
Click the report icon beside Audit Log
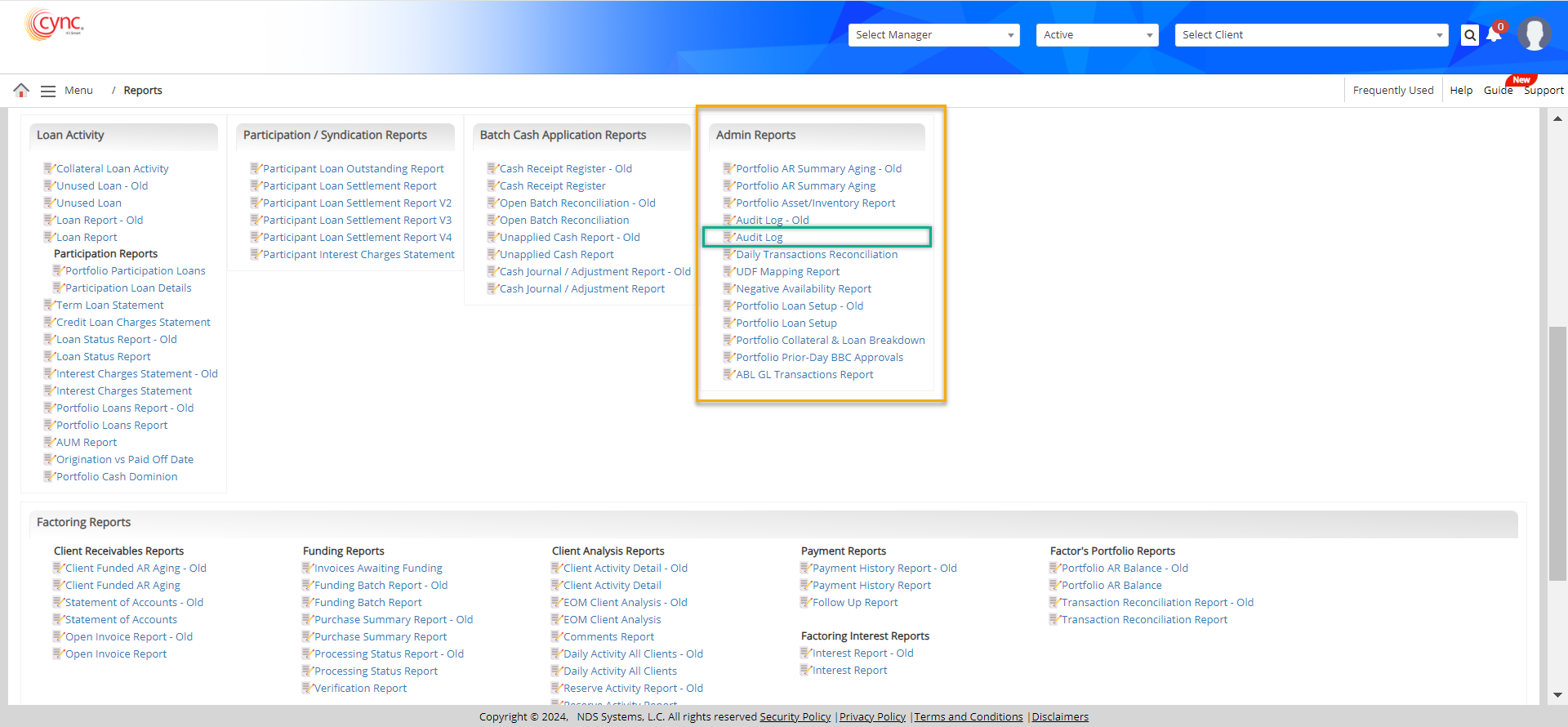point(728,237)
